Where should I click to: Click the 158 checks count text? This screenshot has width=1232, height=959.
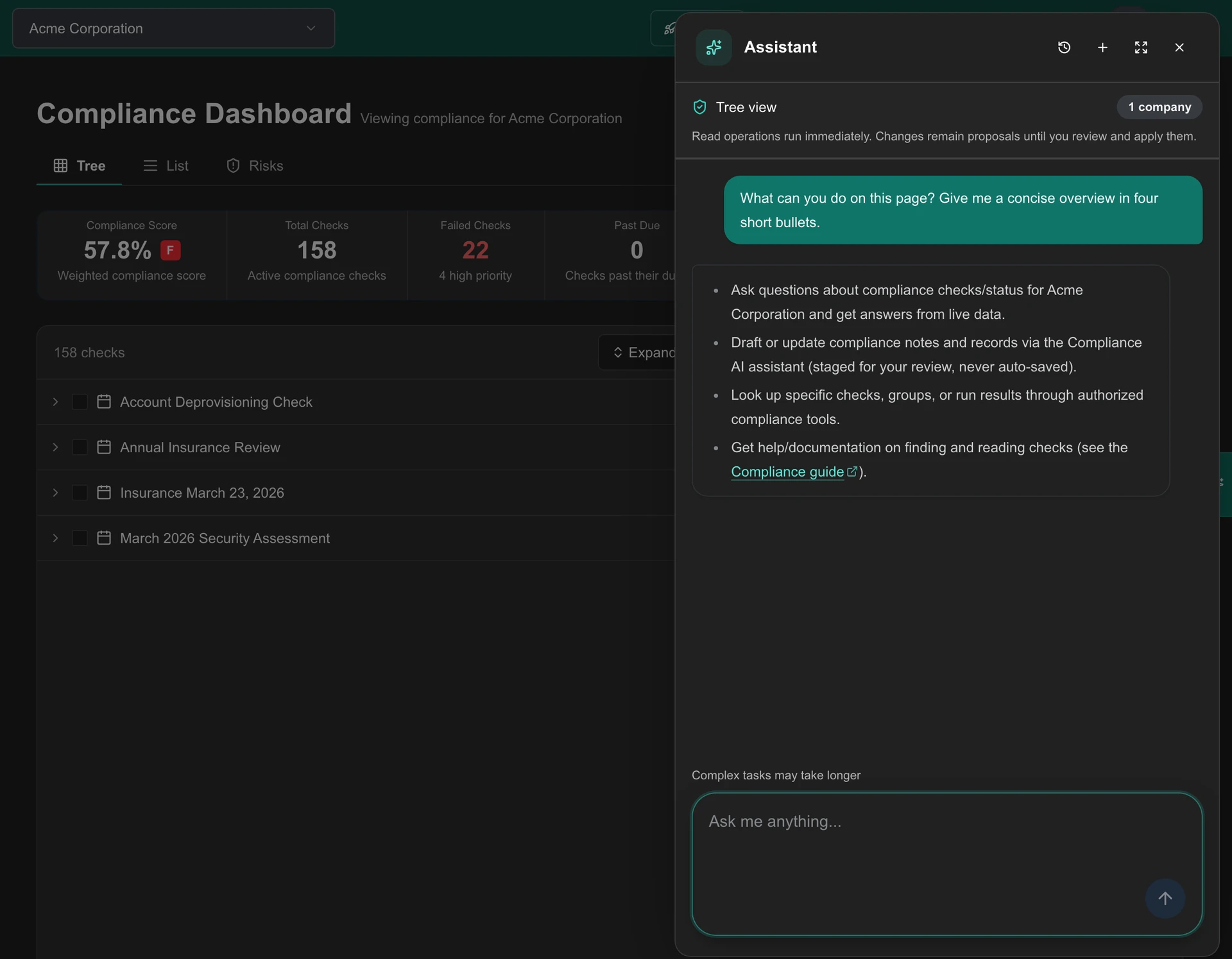[89, 352]
